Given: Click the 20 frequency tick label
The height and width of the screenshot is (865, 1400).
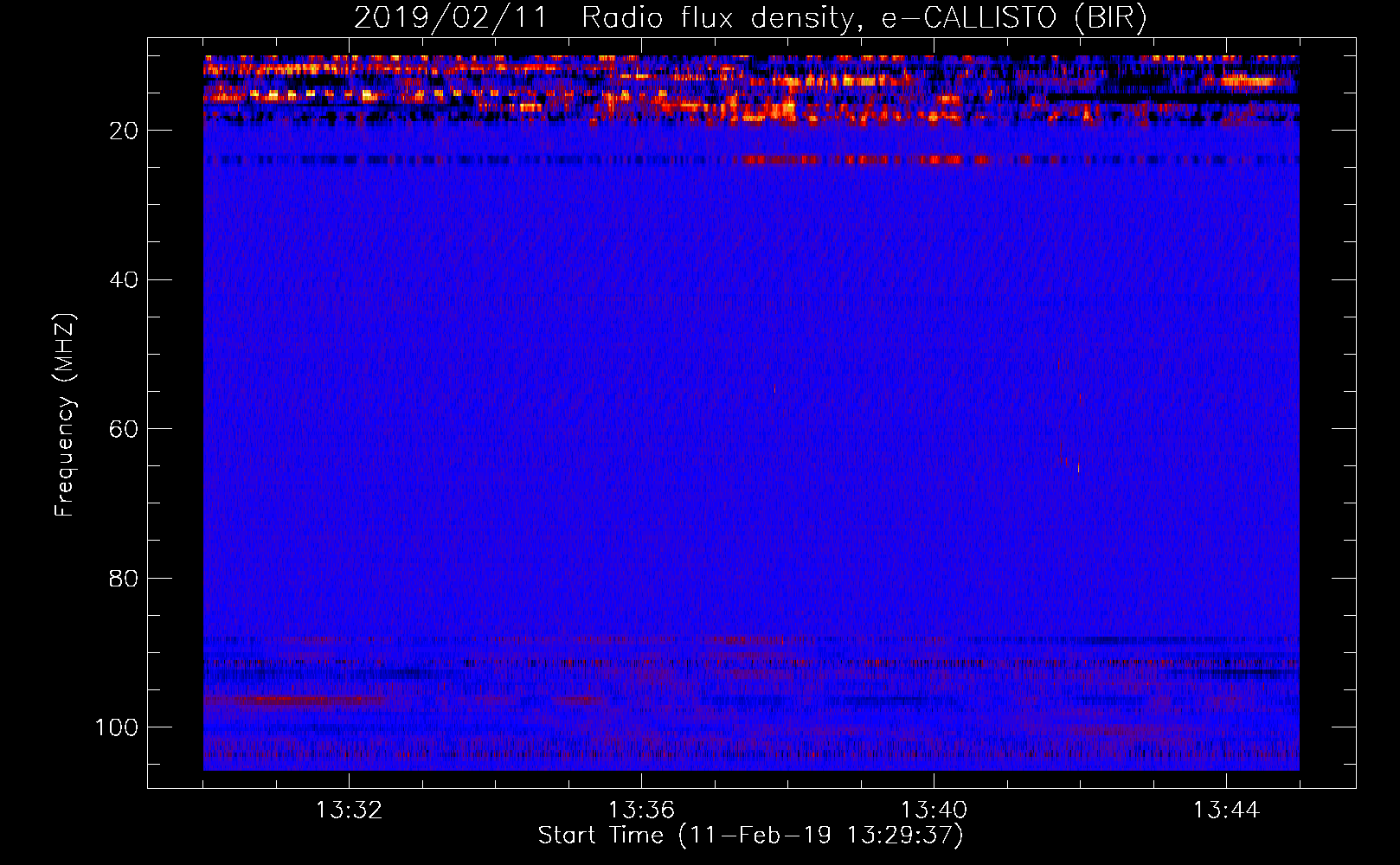Looking at the screenshot, I should click(x=124, y=131).
